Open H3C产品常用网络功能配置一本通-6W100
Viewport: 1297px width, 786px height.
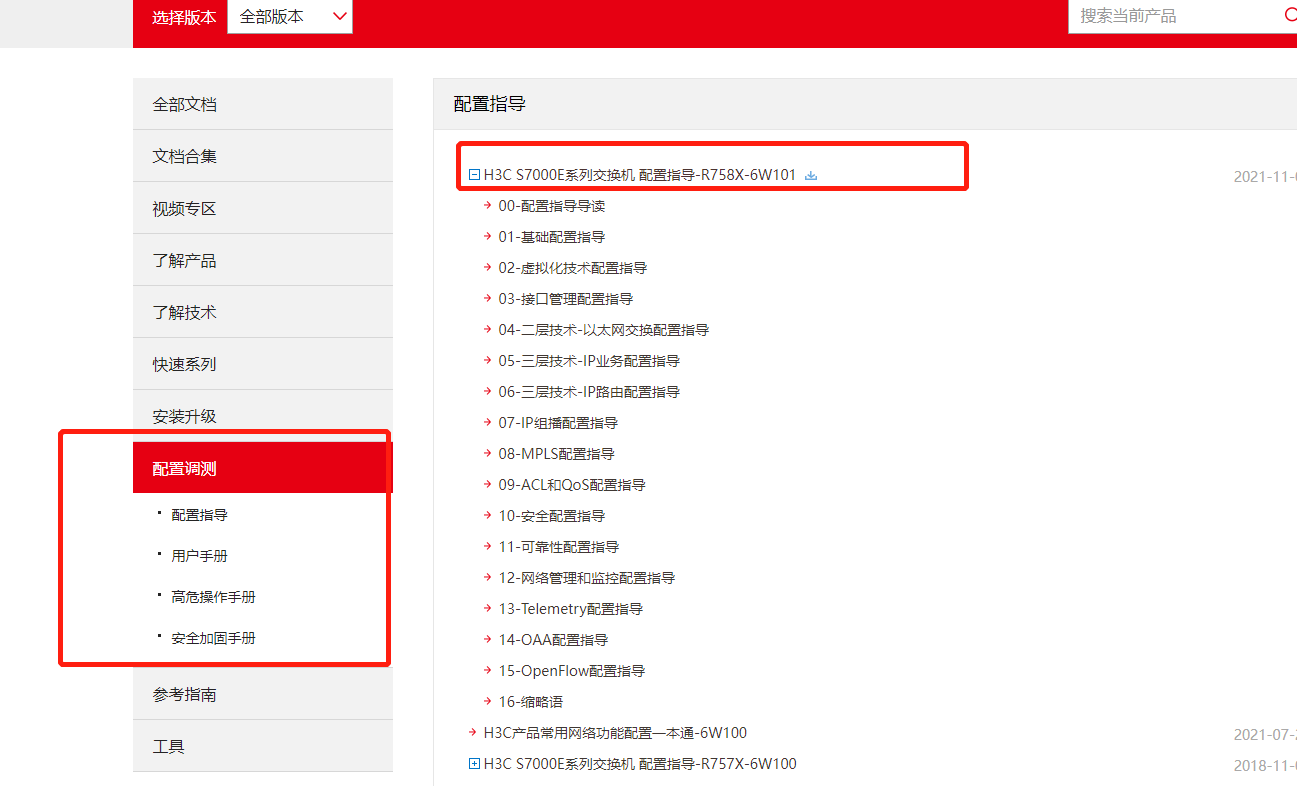click(x=615, y=733)
